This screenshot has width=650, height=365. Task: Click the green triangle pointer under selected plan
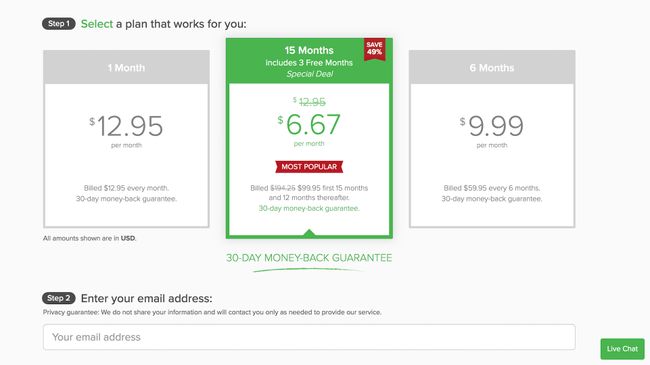[x=309, y=233]
